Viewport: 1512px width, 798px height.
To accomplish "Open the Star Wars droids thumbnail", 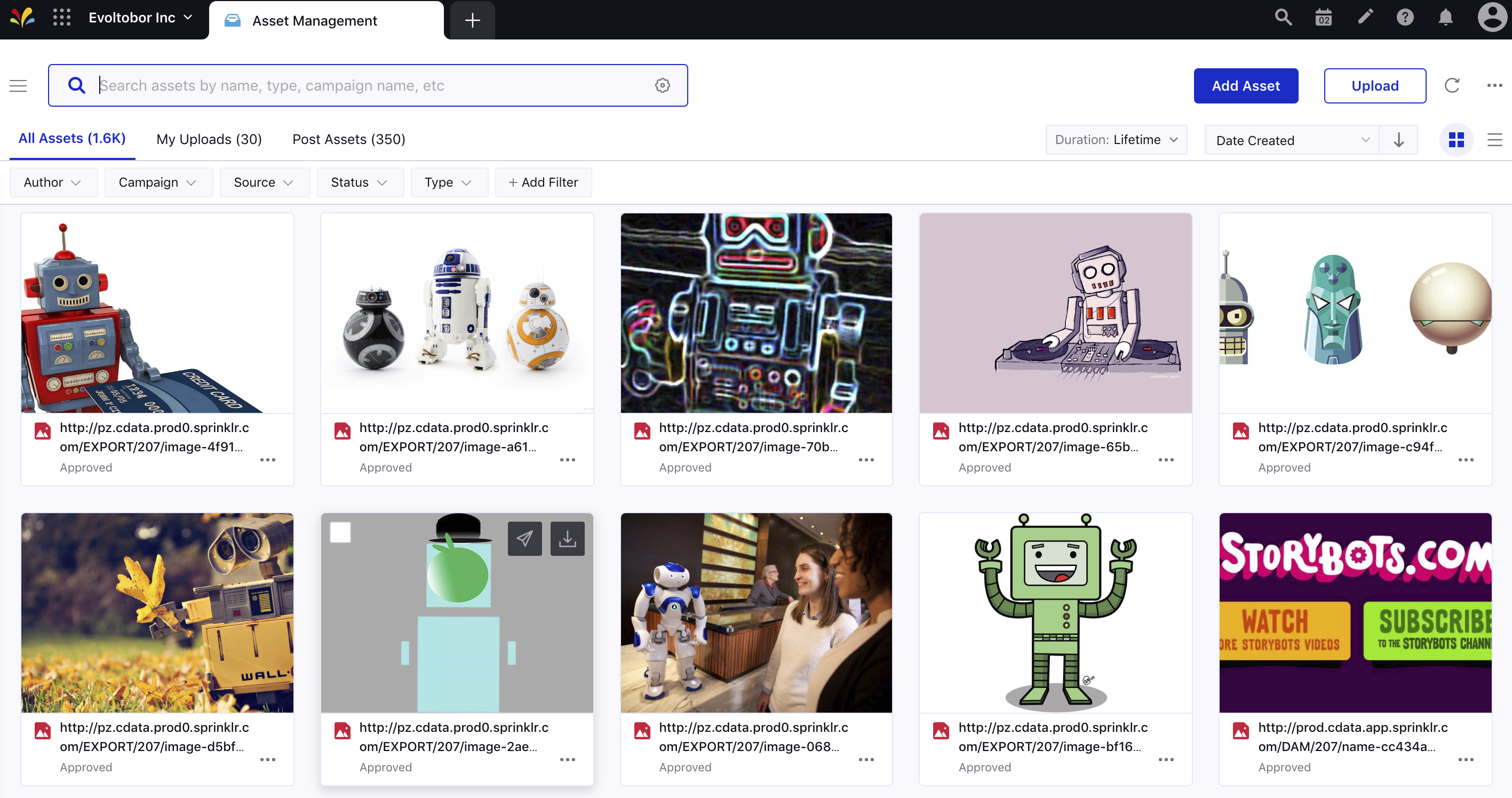I will (x=457, y=313).
